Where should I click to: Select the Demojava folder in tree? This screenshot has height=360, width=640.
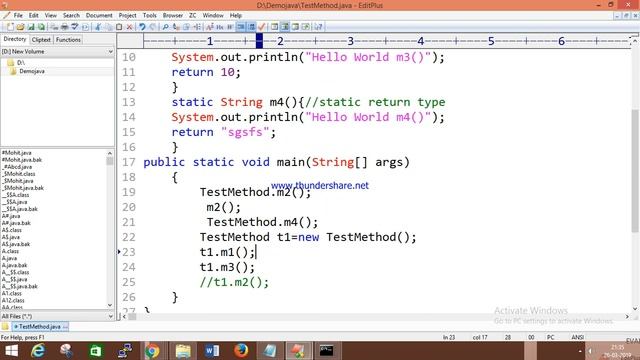[x=31, y=71]
